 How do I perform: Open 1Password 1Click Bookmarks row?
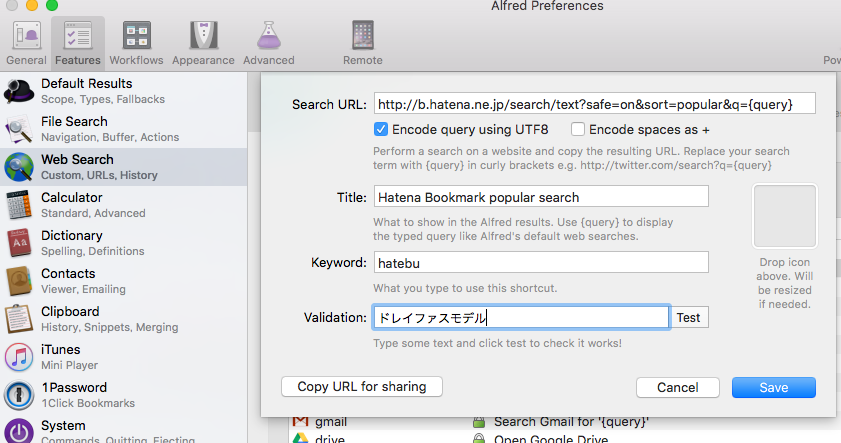(x=123, y=395)
